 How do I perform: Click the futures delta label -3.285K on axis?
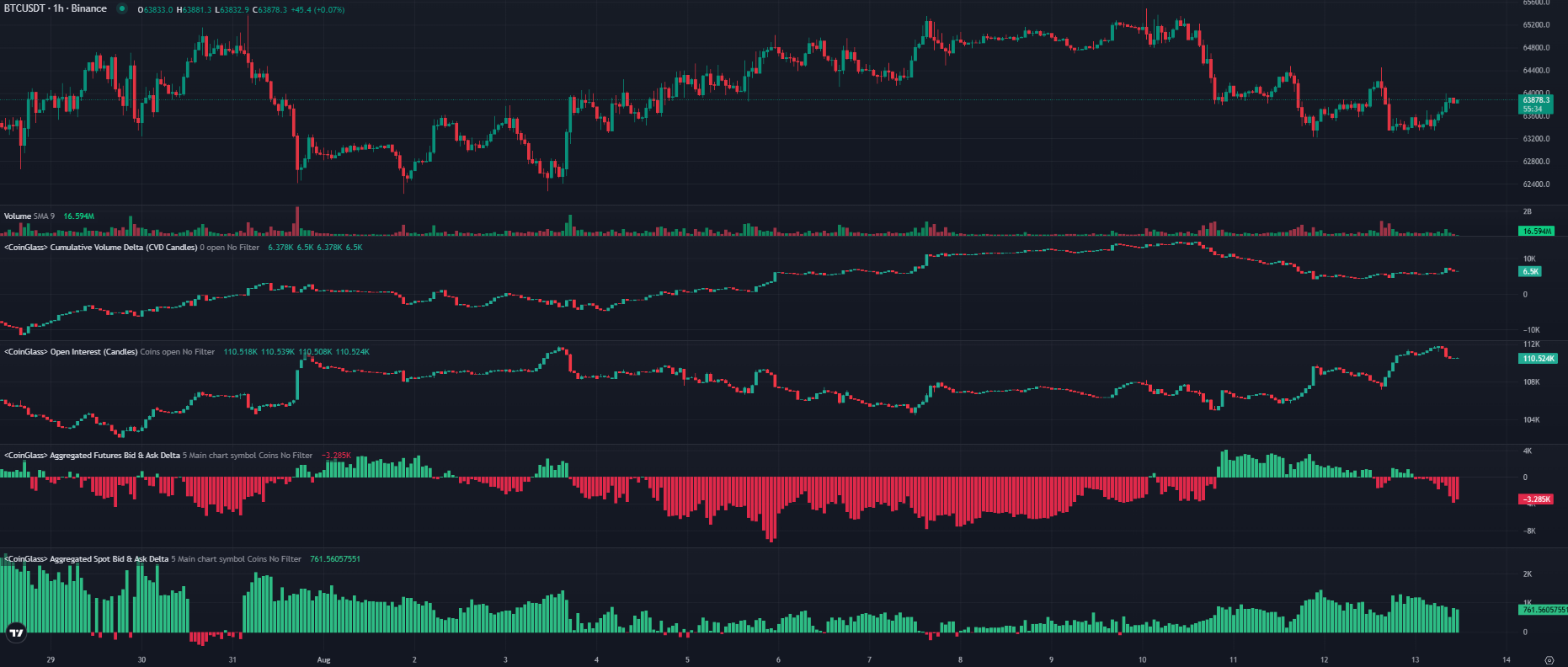(x=1537, y=499)
